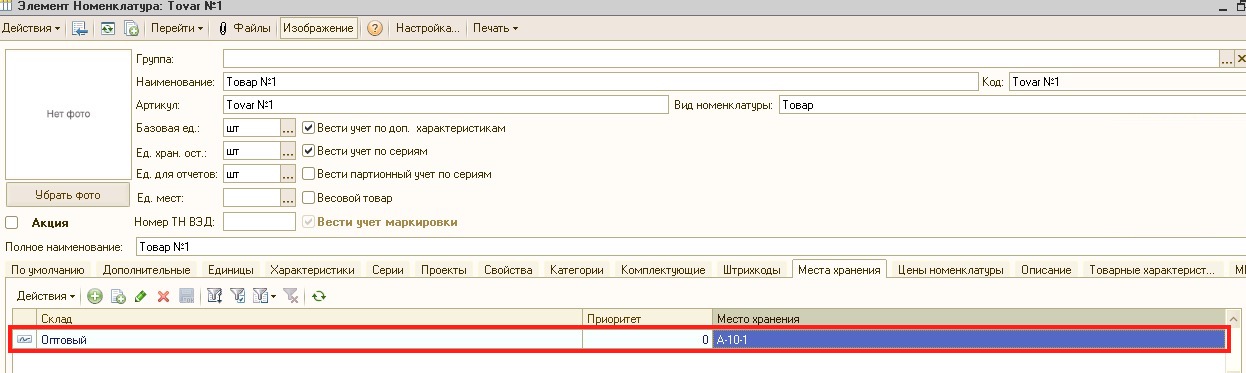1246x373 pixels.
Task: Copy storage place row via add-copy icon
Action: pos(118,296)
